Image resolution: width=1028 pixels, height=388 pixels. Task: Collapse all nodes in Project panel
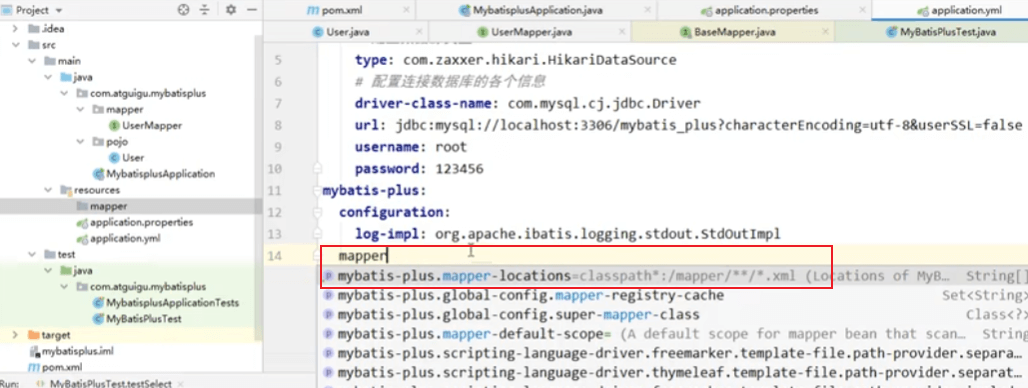205,10
